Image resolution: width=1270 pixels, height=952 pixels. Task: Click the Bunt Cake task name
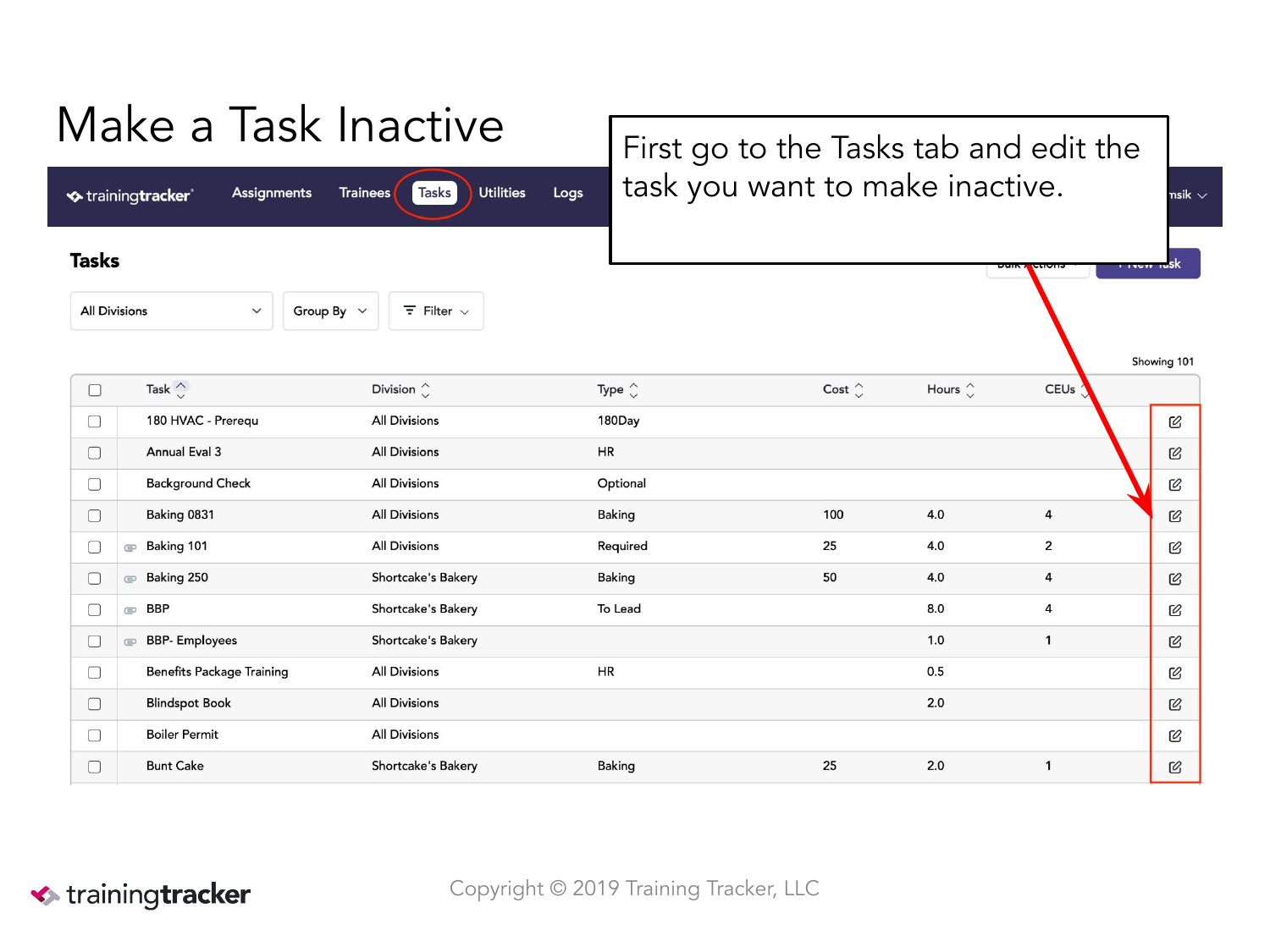pyautogui.click(x=175, y=766)
